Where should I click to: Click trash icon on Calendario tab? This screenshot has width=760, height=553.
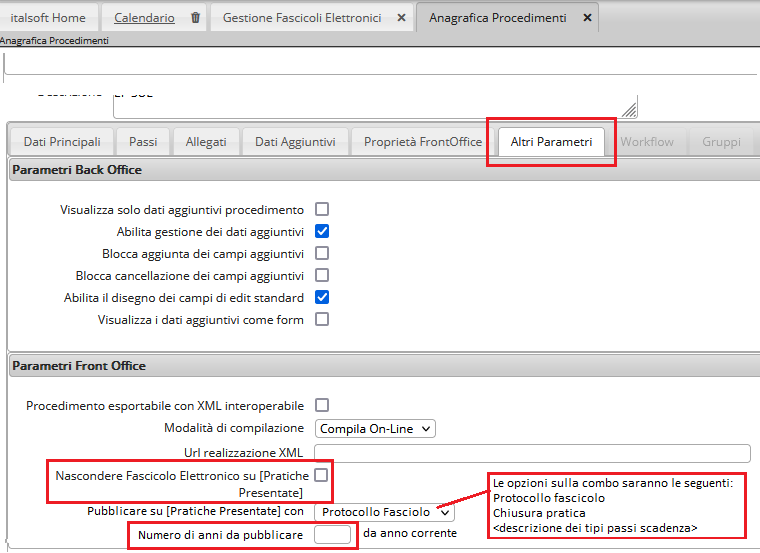click(x=195, y=18)
